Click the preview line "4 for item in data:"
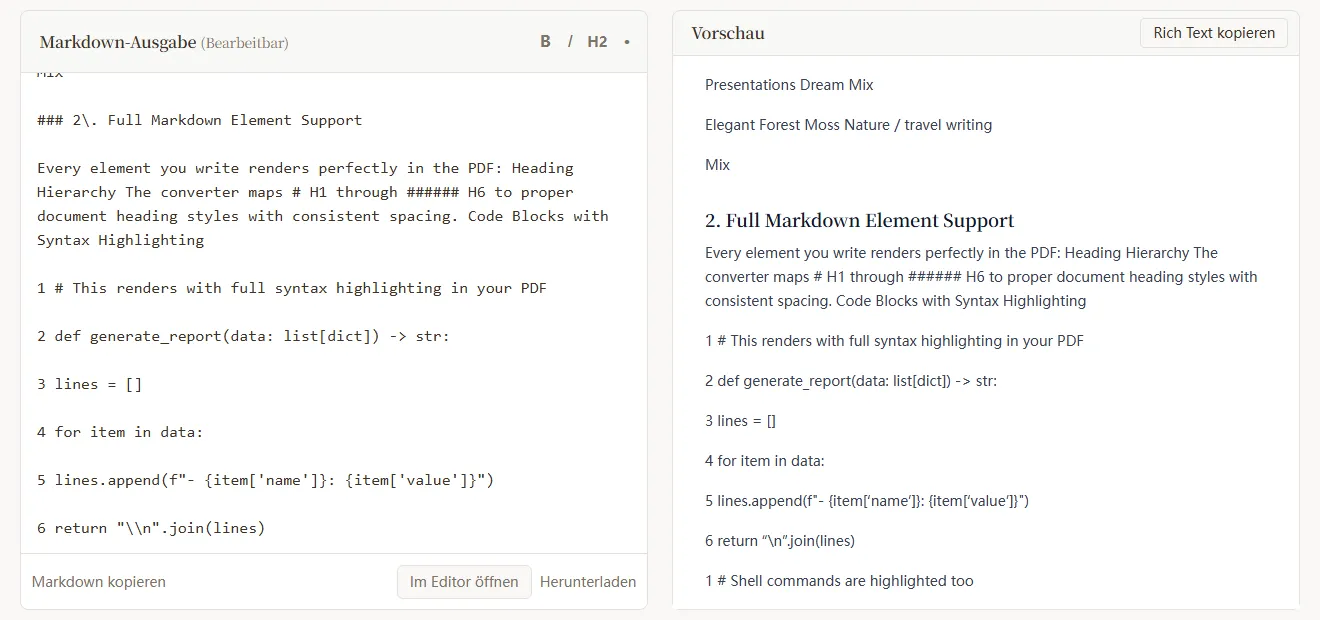The width and height of the screenshot is (1320, 620). pos(765,461)
